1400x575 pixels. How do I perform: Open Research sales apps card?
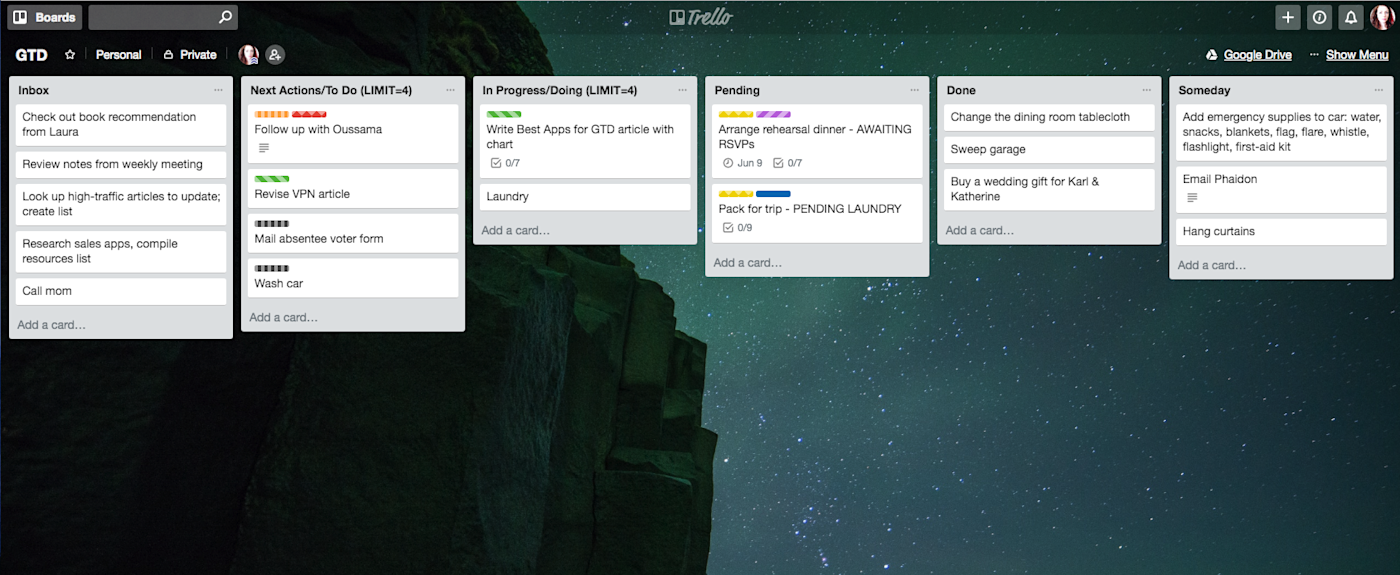pyautogui.click(x=121, y=251)
